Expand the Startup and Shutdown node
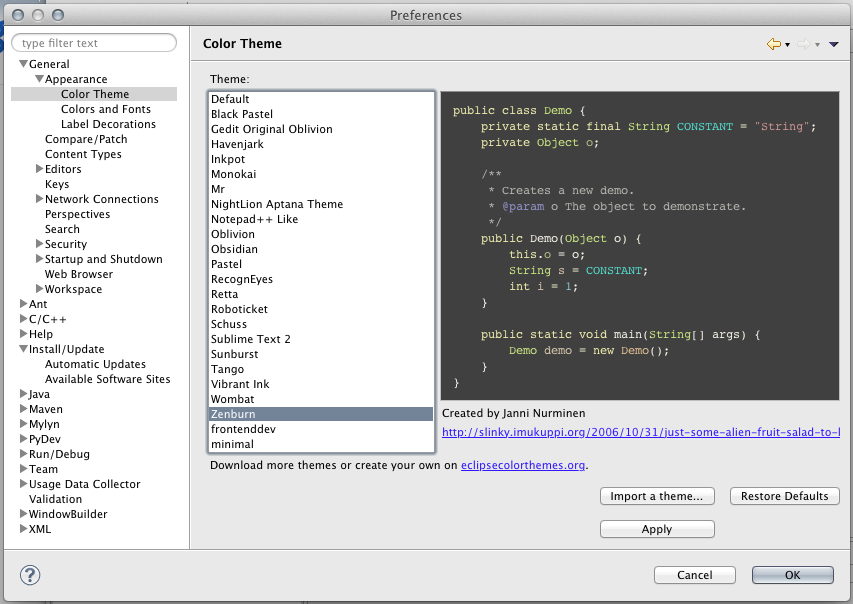This screenshot has height=604, width=853. tap(40, 258)
